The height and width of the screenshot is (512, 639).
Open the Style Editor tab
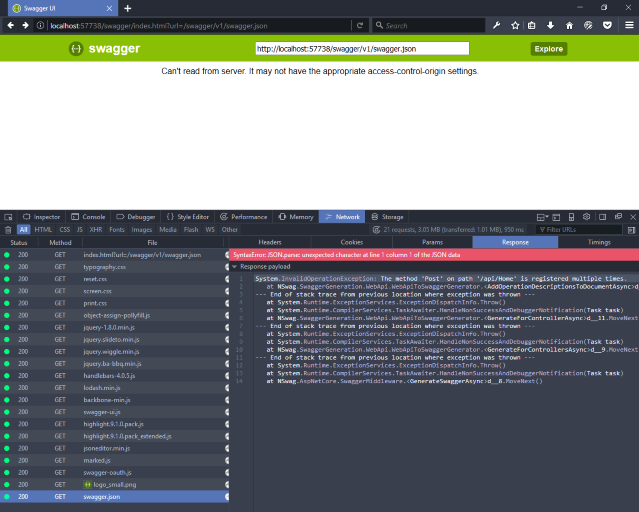[188, 217]
